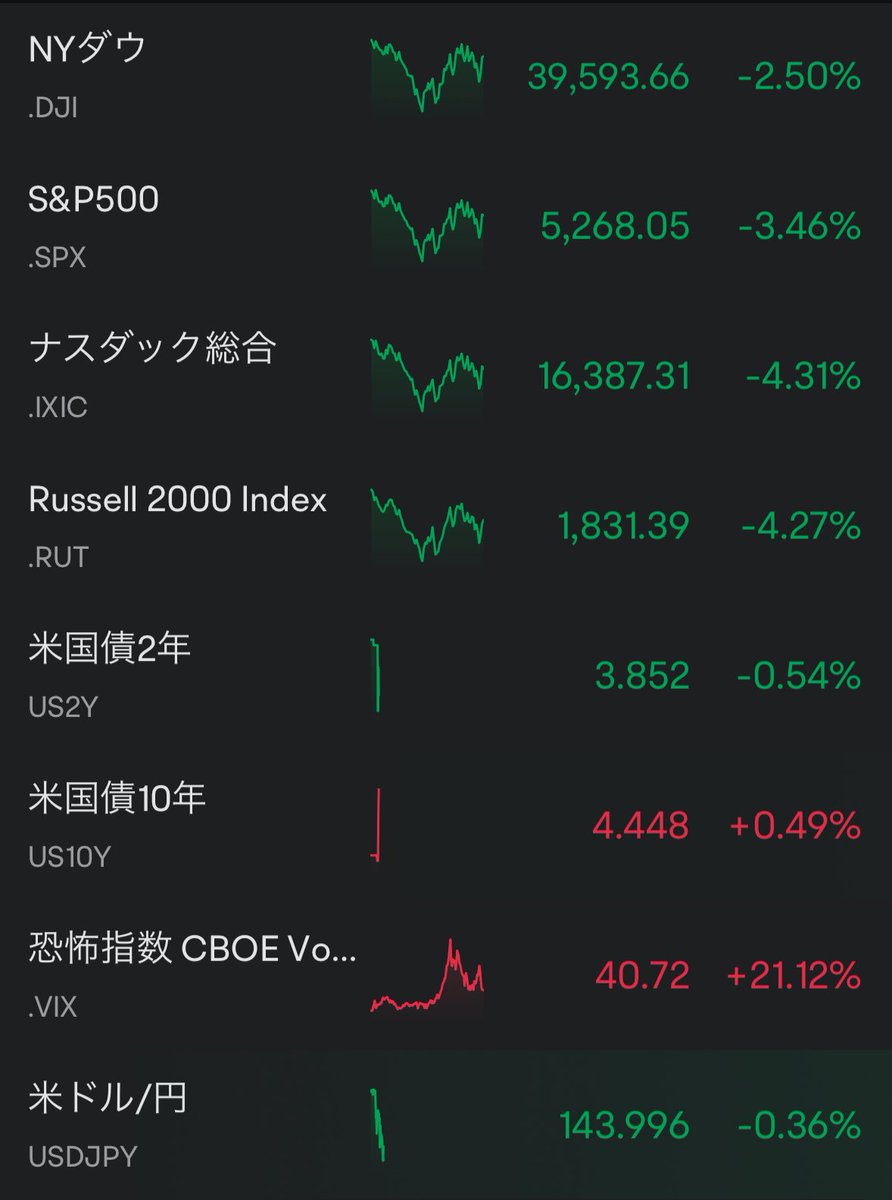This screenshot has width=892, height=1200.
Task: Open the Russell 2000 Index mini chart
Action: (427, 526)
